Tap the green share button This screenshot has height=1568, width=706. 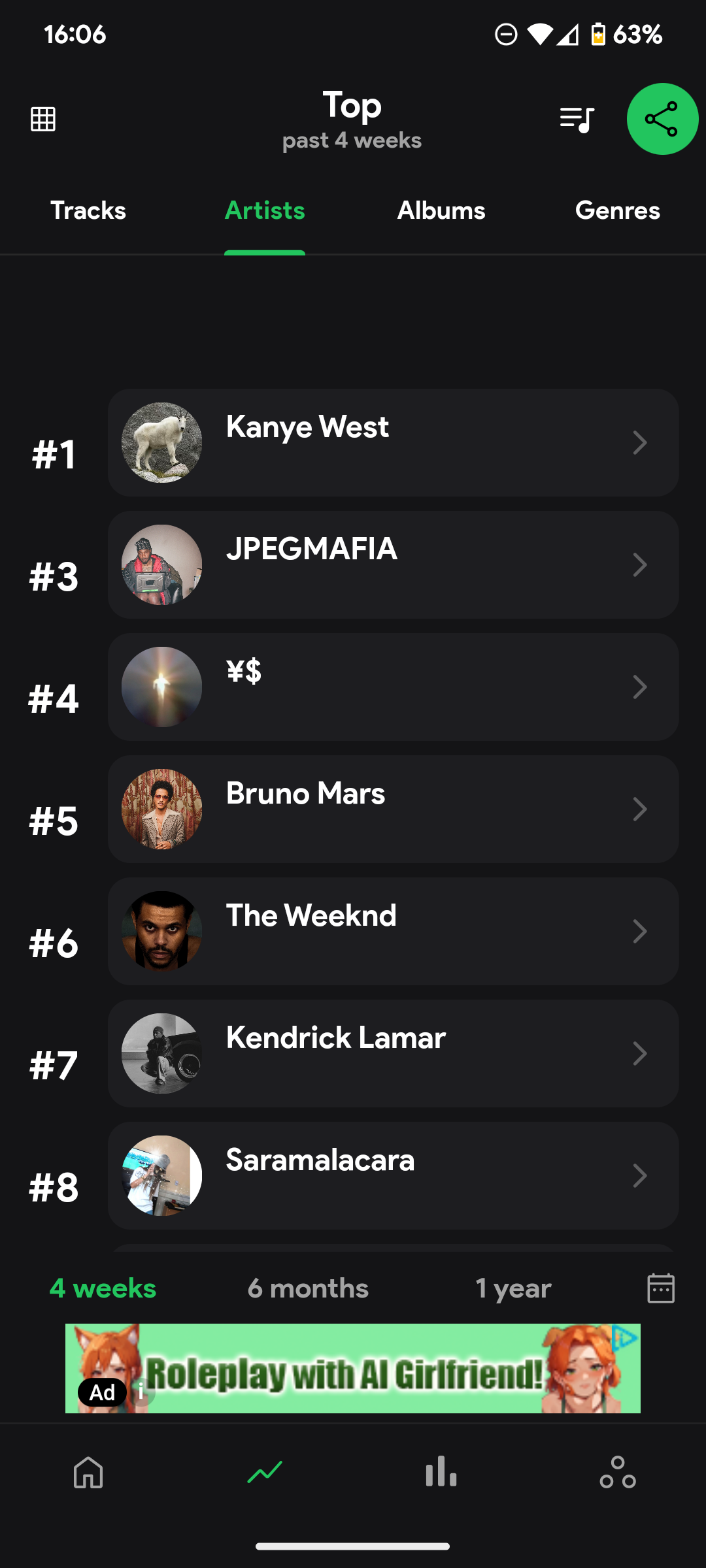pyautogui.click(x=662, y=119)
